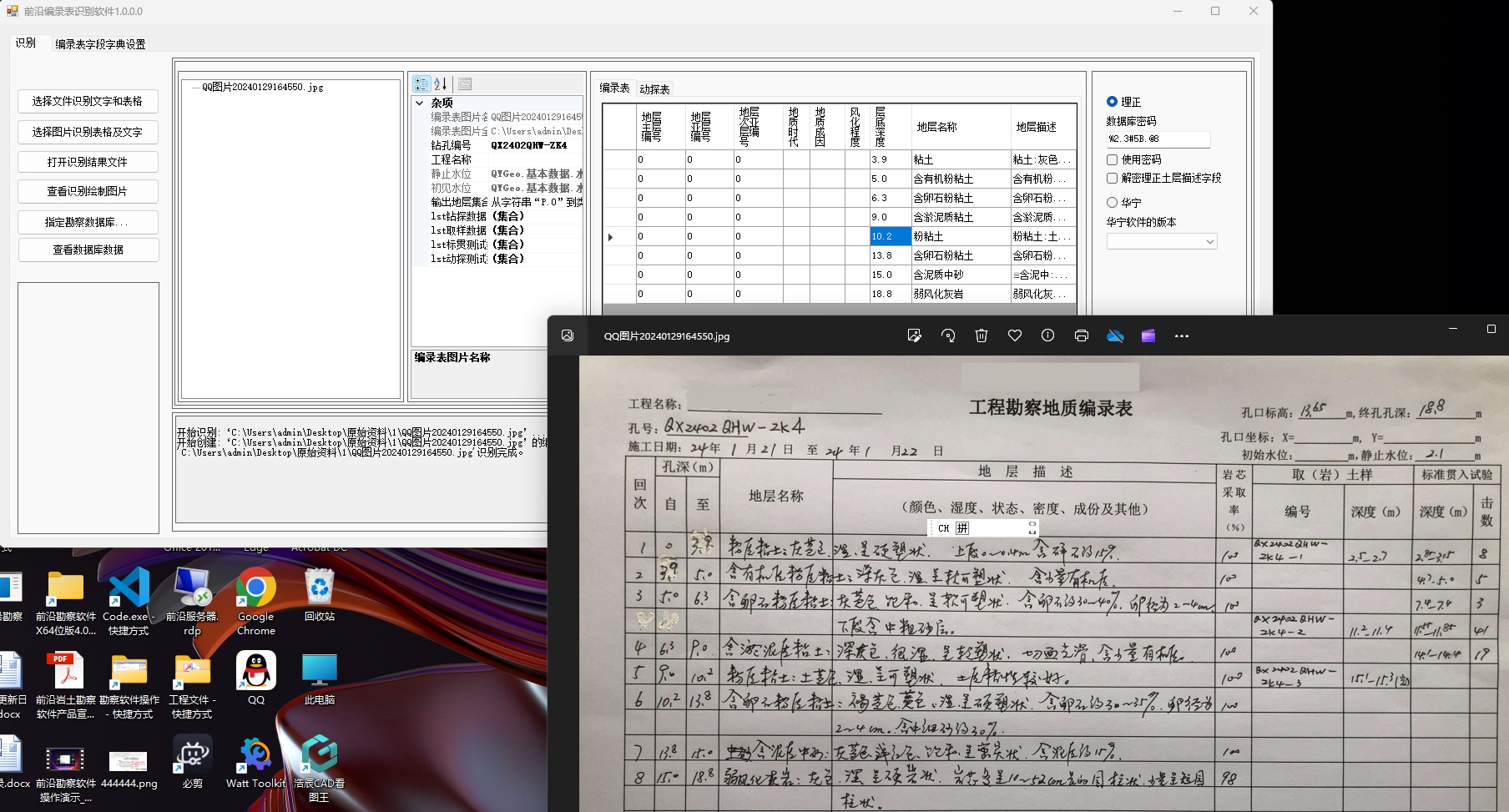Click 选择图片识别表格及文字 button
Viewport: 1509px width, 812px height.
88,132
